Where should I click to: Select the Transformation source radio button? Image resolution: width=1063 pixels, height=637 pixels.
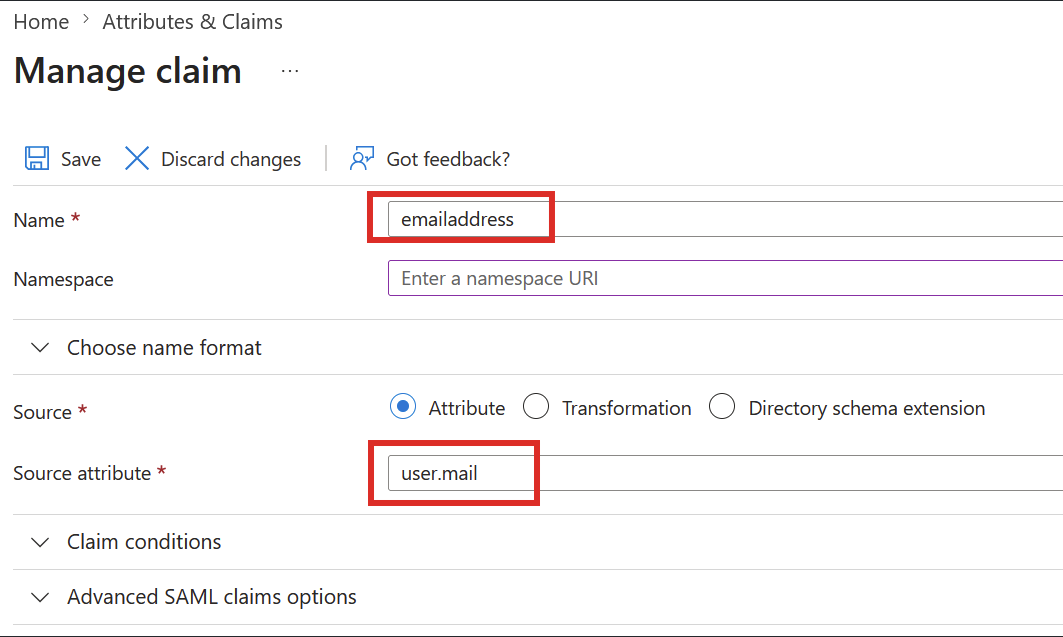(536, 407)
